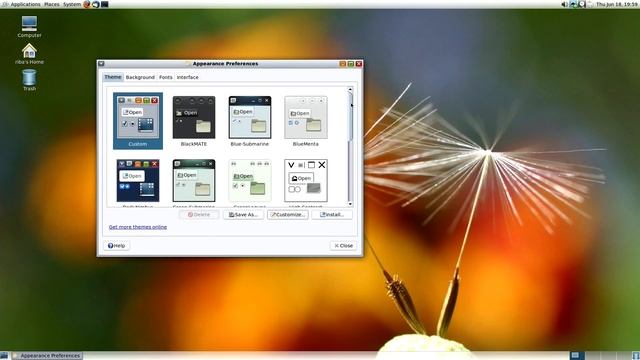
Task: Click the red titlebar close icon
Action: [x=359, y=64]
